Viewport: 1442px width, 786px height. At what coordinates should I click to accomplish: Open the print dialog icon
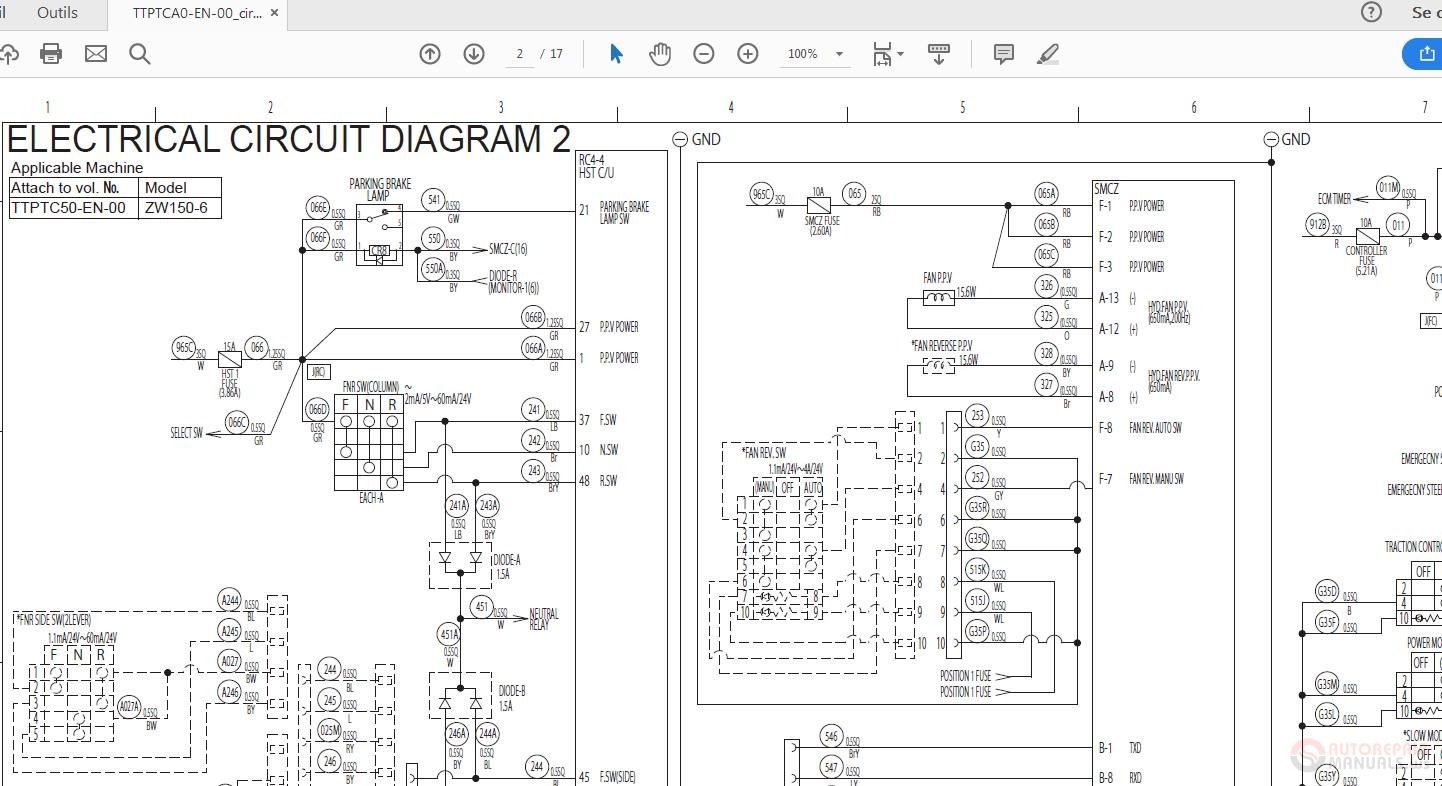51,54
